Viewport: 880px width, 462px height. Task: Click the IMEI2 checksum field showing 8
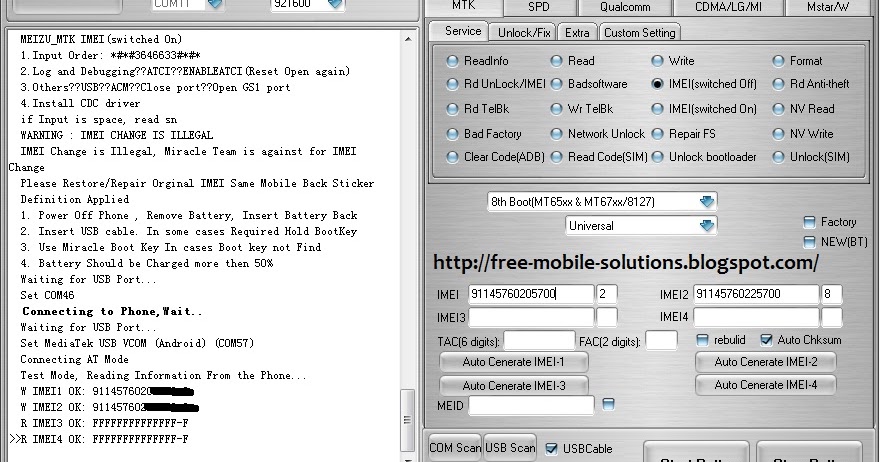[831, 294]
